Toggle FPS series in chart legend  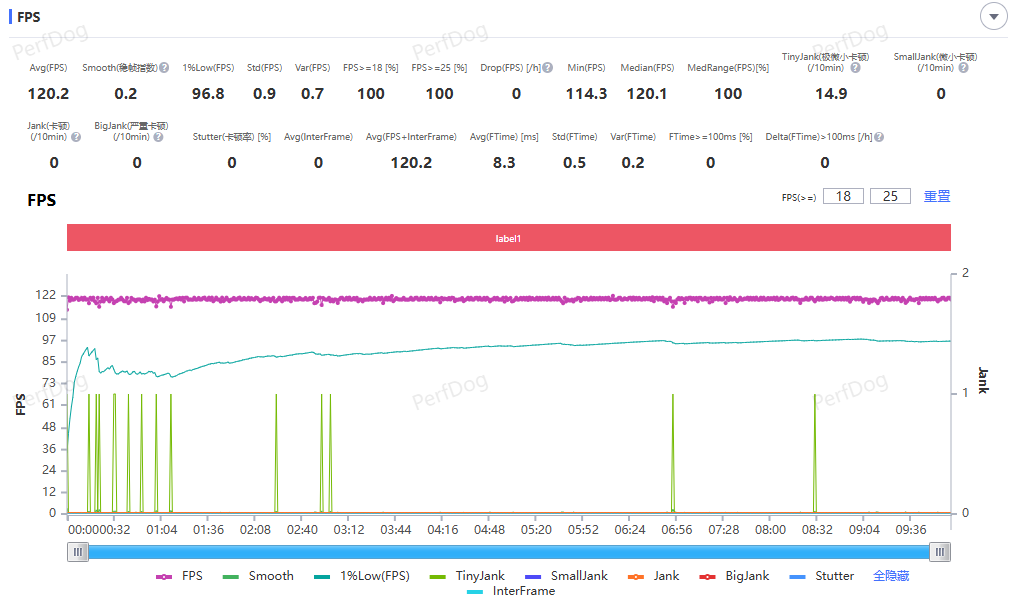coord(179,576)
